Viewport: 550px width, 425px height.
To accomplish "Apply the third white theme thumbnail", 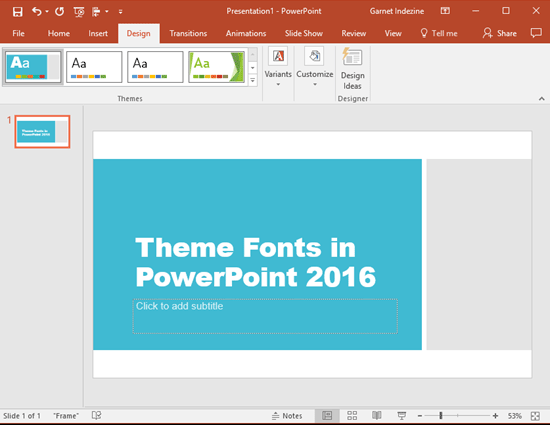I will tap(155, 67).
